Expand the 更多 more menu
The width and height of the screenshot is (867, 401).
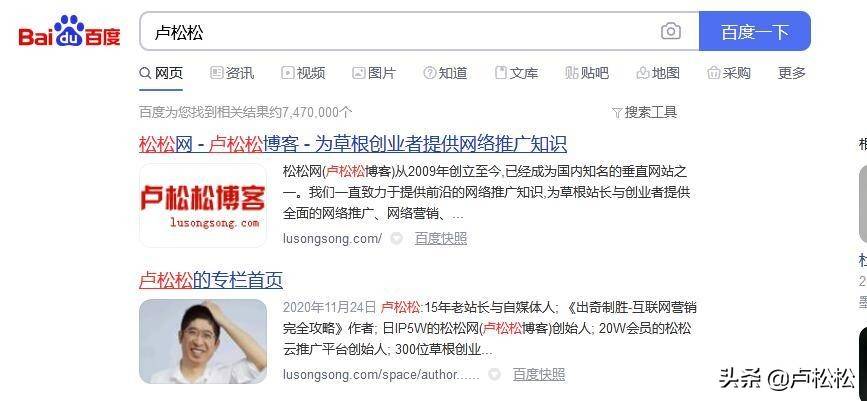792,72
